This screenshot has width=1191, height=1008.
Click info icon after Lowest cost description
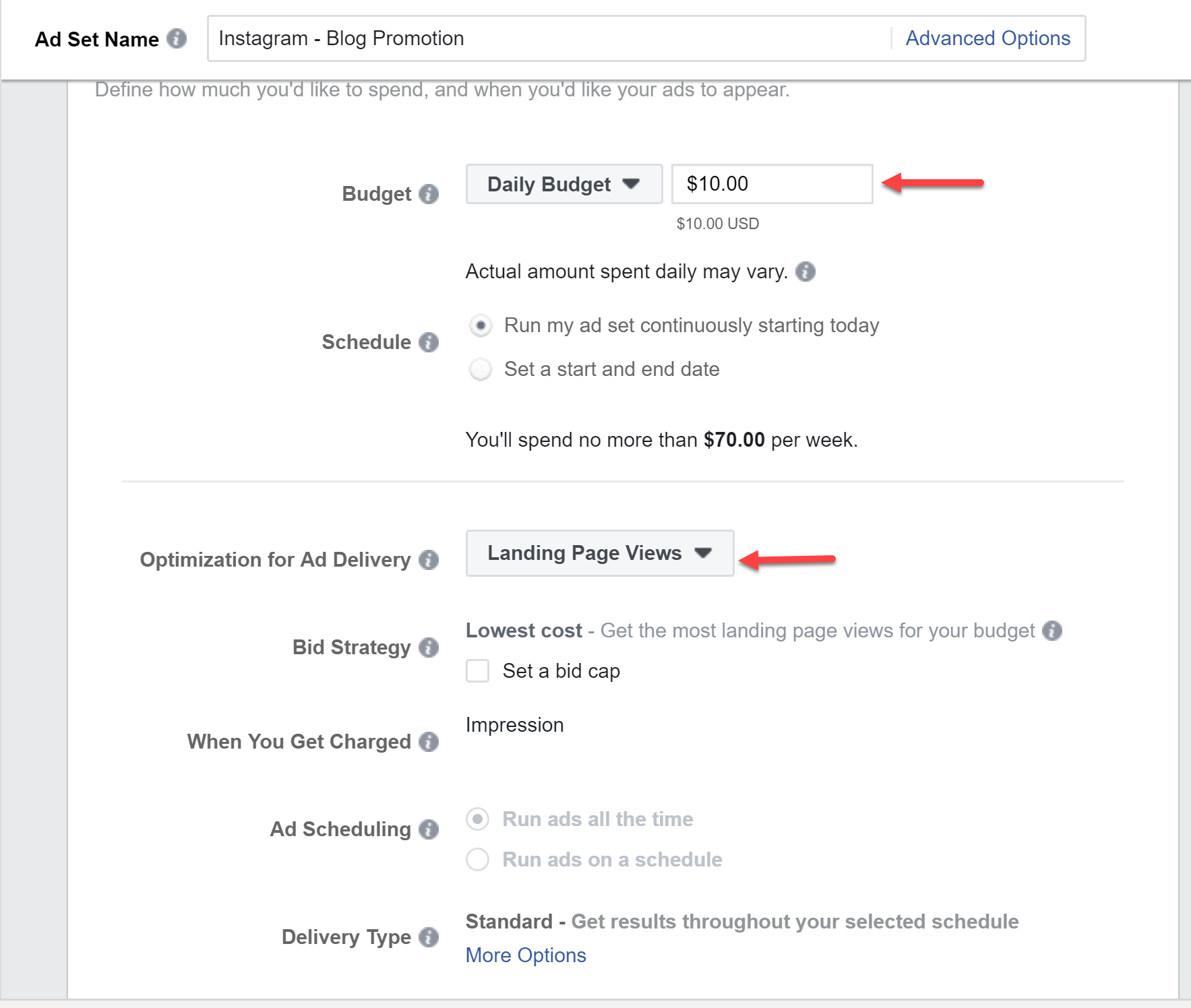click(x=1052, y=631)
